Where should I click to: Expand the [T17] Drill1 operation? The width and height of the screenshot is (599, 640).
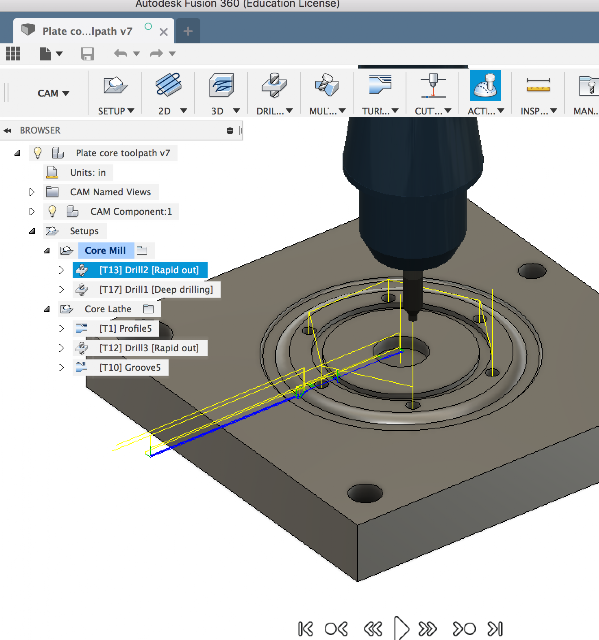61,289
